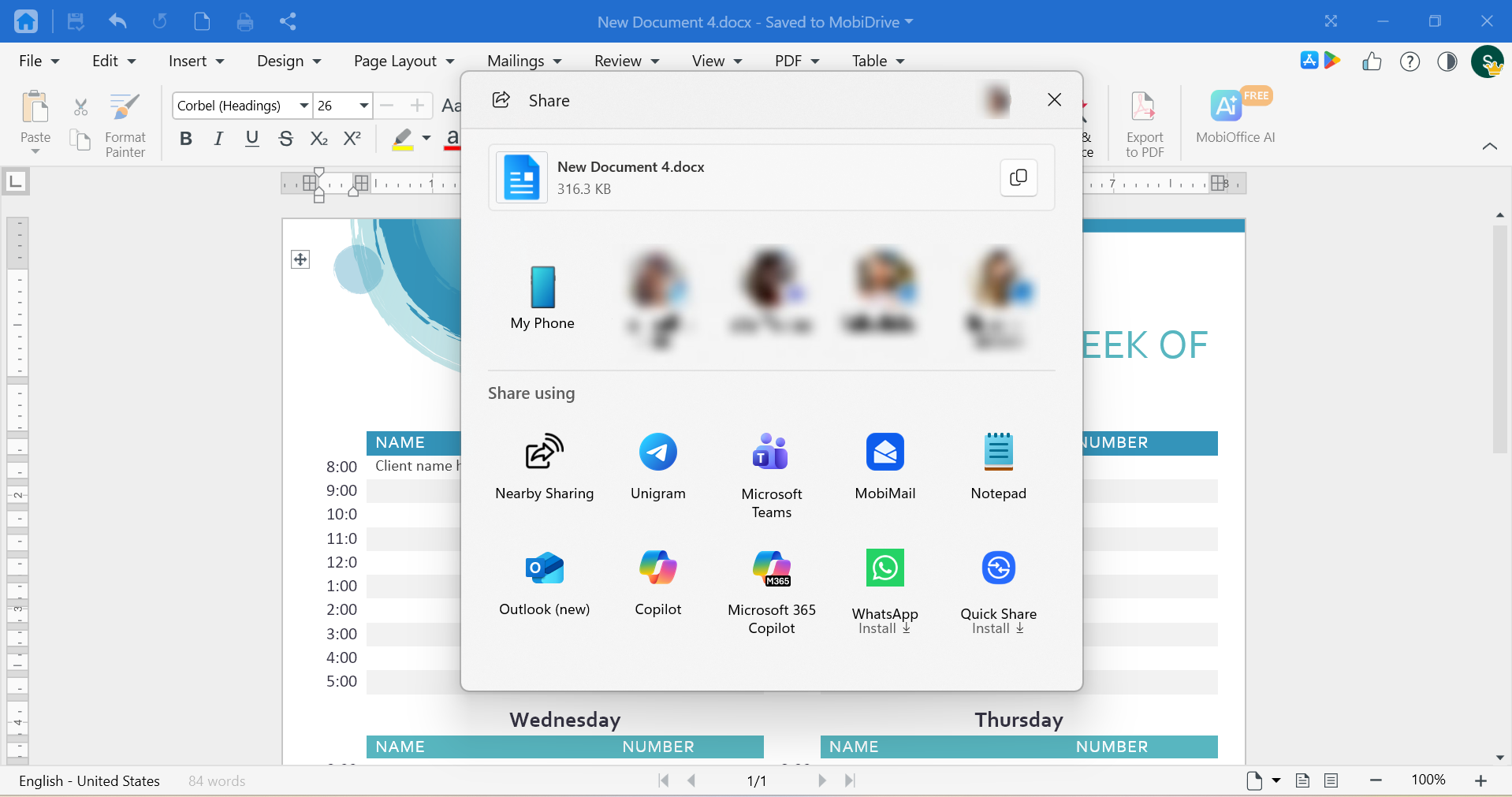The width and height of the screenshot is (1512, 797).
Task: Click Export to PDF
Action: coord(1144,124)
